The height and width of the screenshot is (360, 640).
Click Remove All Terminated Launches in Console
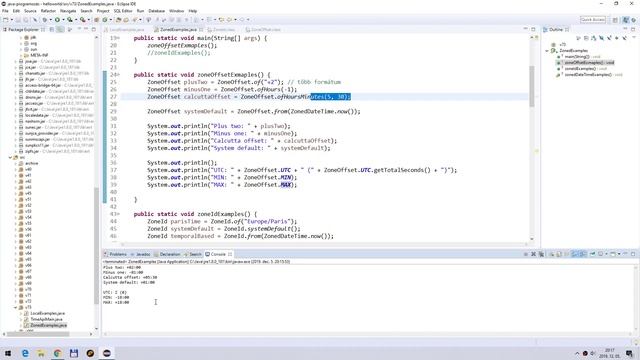(x=541, y=254)
